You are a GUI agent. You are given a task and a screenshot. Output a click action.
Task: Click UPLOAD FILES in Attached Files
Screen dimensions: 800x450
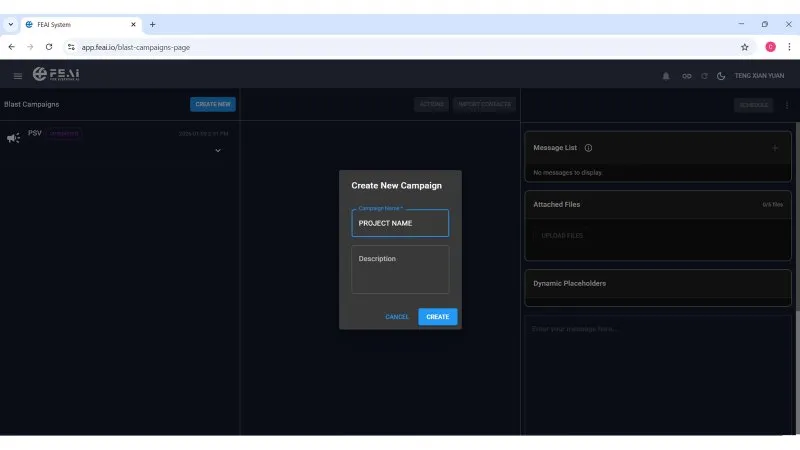562,236
